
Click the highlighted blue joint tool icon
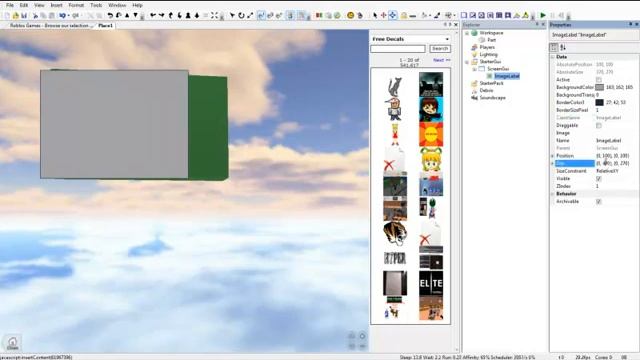[x=261, y=16]
